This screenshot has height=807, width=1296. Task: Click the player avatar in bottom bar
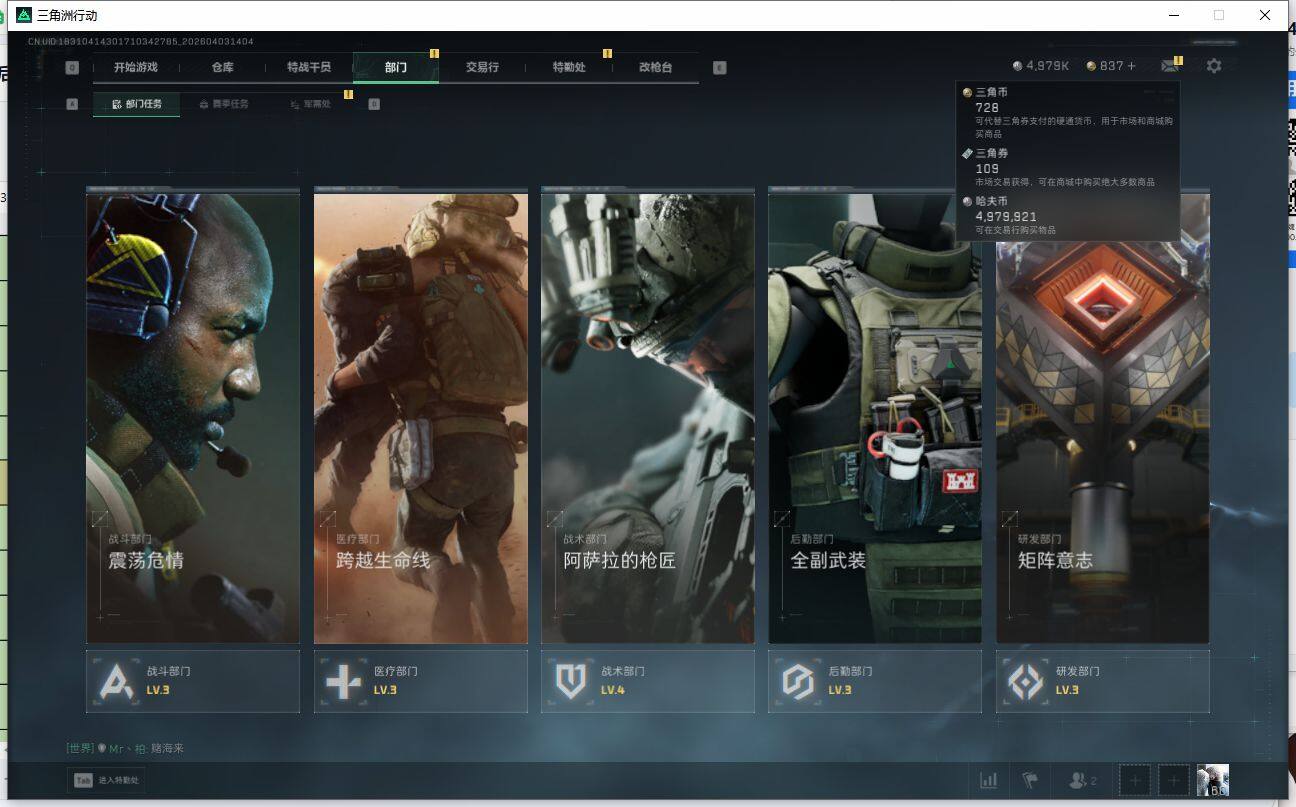tap(1212, 780)
